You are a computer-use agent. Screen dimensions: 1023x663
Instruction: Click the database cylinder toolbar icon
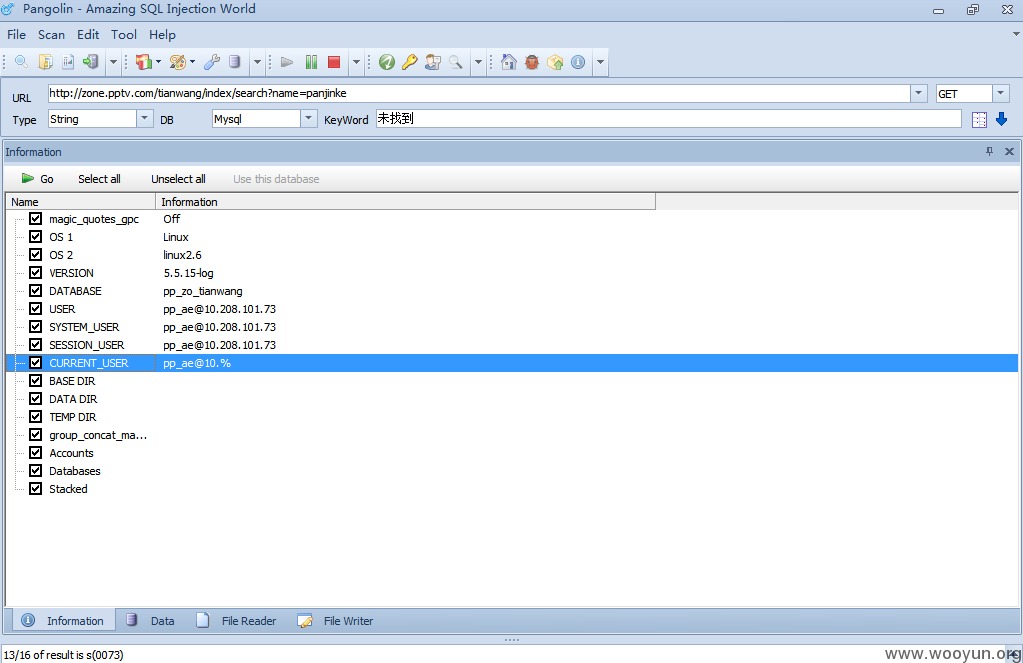tap(235, 62)
